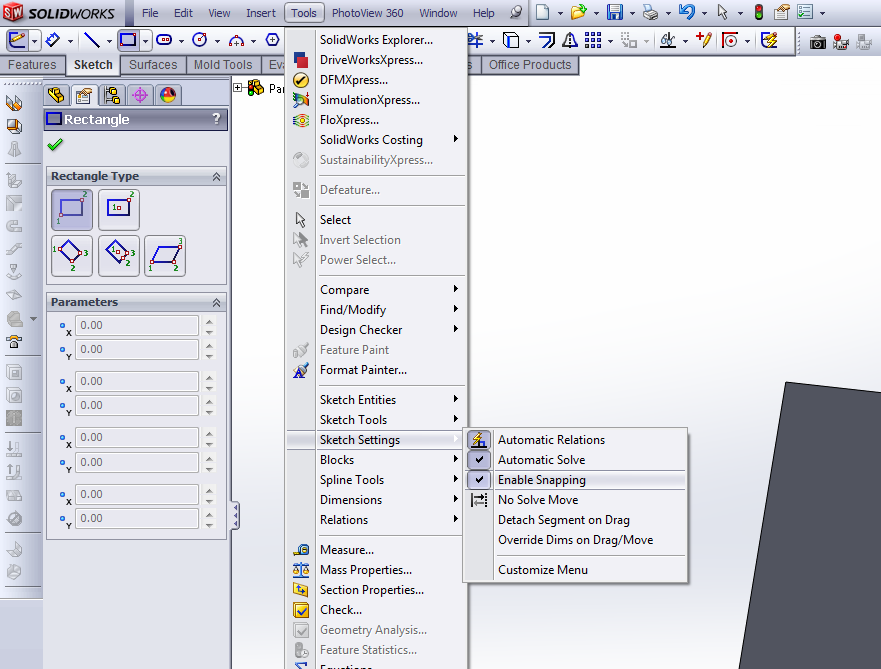881x669 pixels.
Task: Select the Parallelogram type icon
Action: point(165,256)
